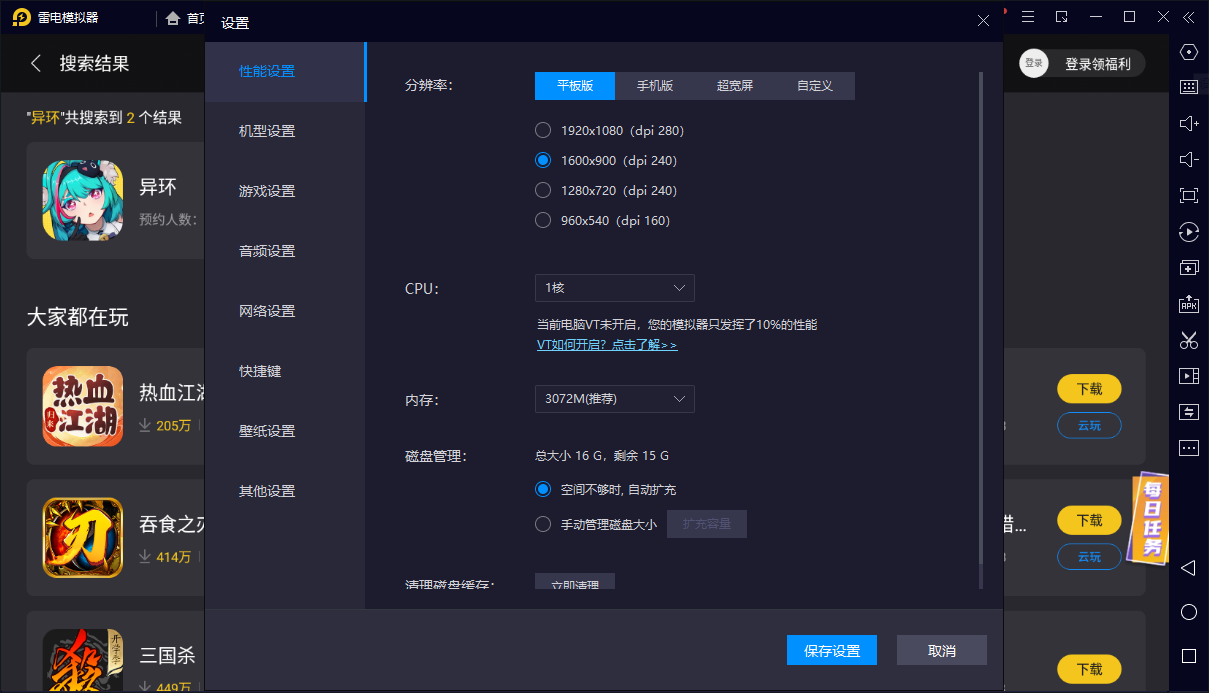The height and width of the screenshot is (693, 1209).
Task: Click 云玩 for 热血江湖
Action: pos(1089,425)
